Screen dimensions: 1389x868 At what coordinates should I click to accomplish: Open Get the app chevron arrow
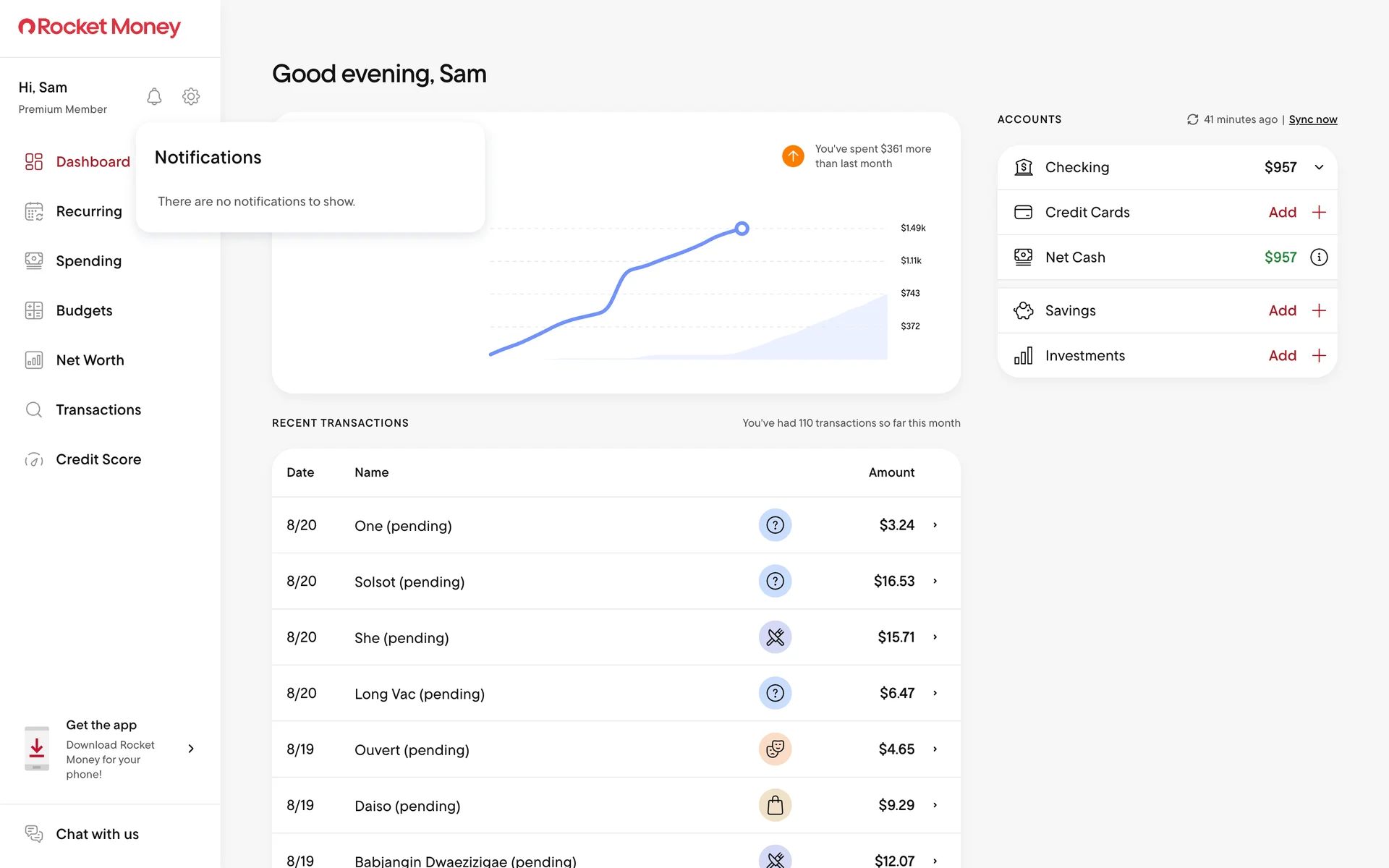(191, 749)
